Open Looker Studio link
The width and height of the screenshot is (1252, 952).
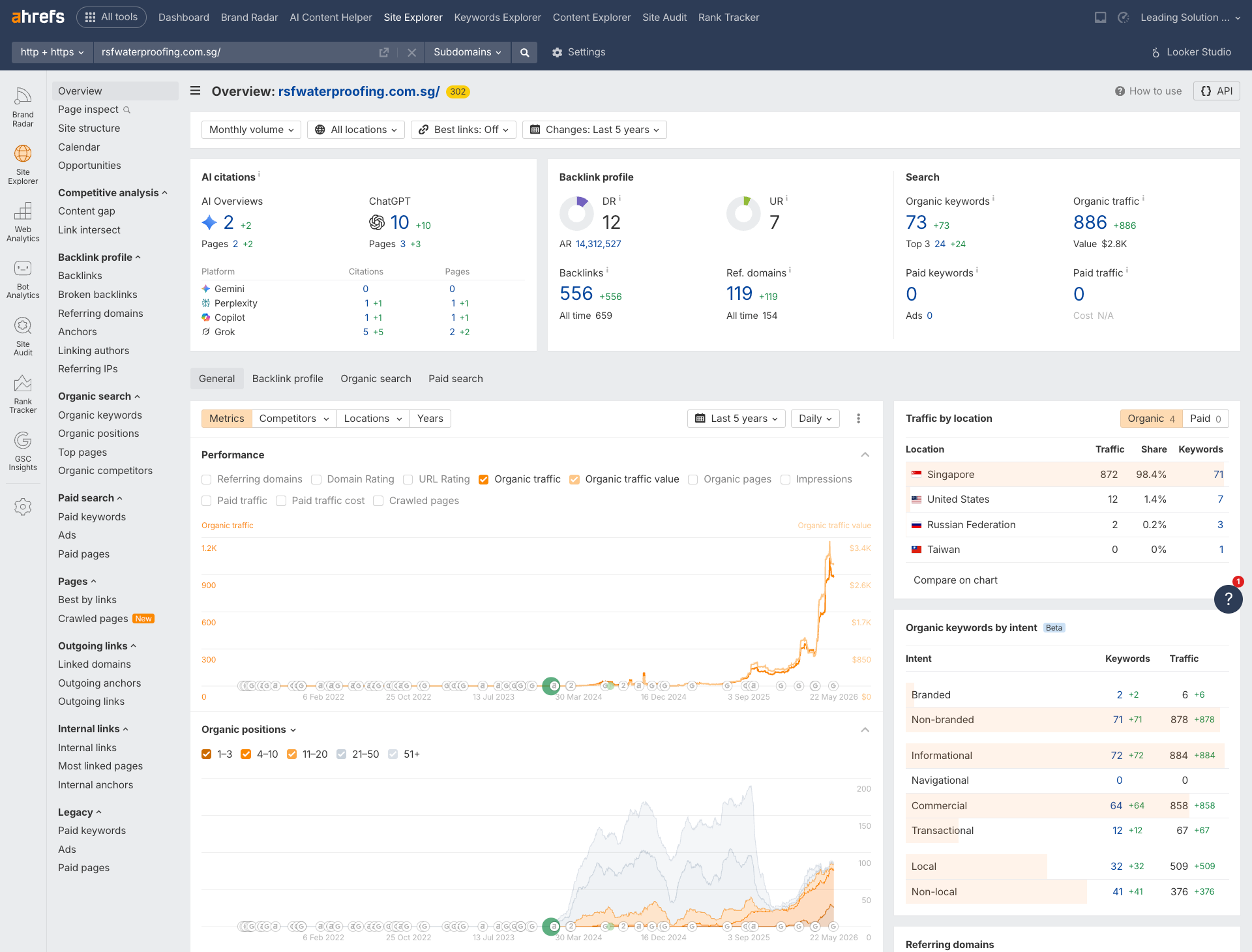pyautogui.click(x=1191, y=52)
